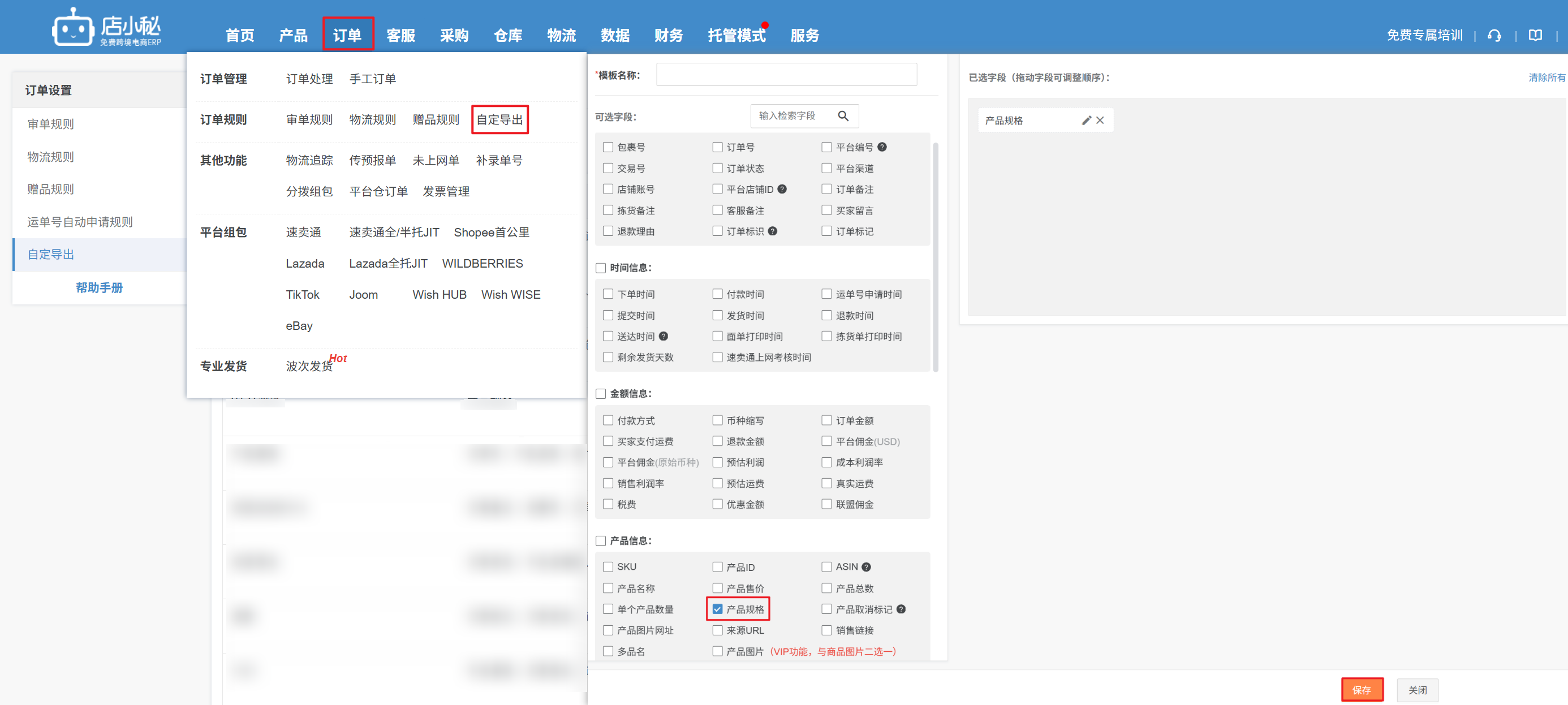Check the 订单金额 checkbox
Viewport: 1568px width, 705px height.
[826, 420]
